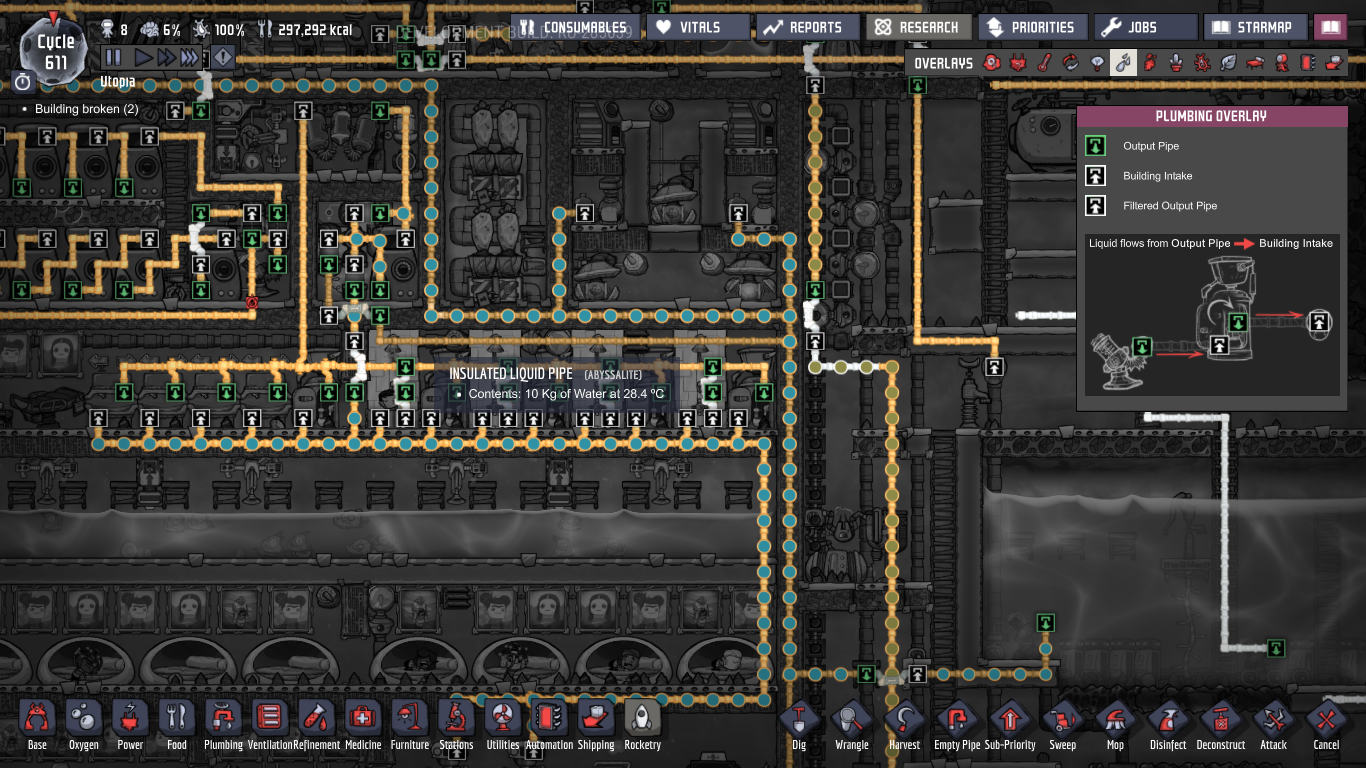This screenshot has height=768, width=1366.
Task: Open the Starmap screen
Action: coord(1257,27)
